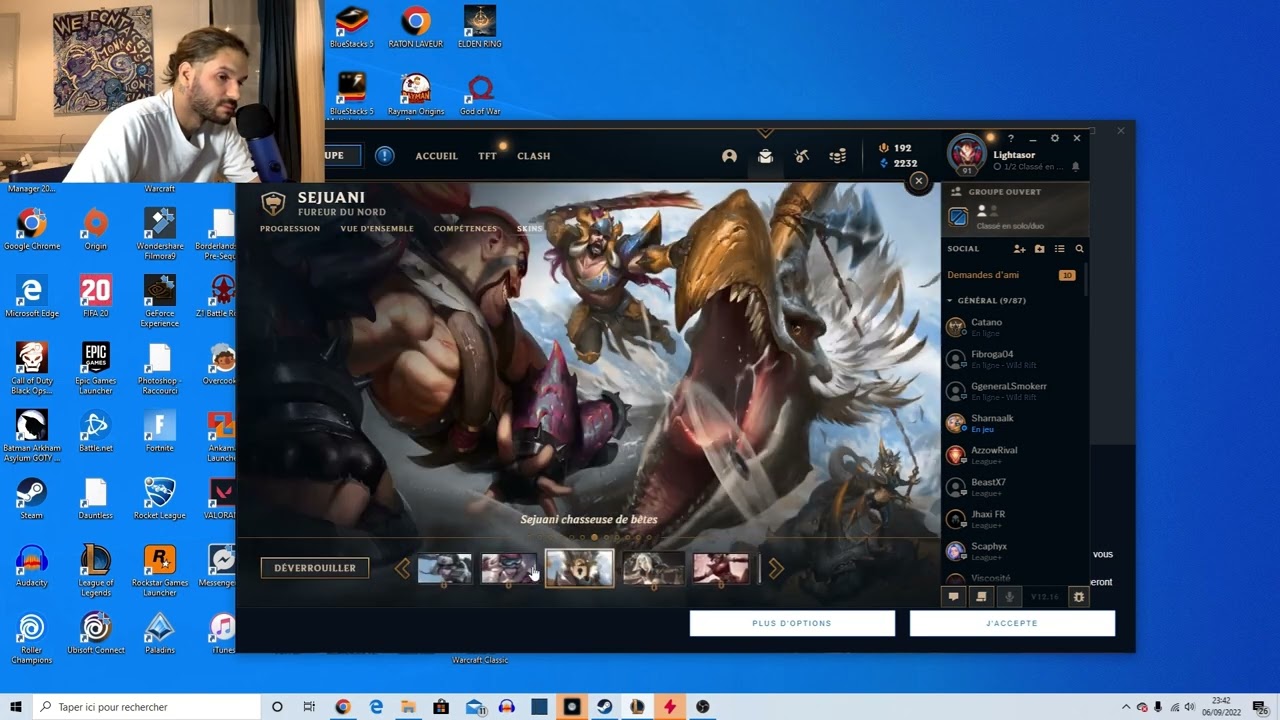
Task: Open Demandes d'ami friend requests
Action: tap(1011, 275)
